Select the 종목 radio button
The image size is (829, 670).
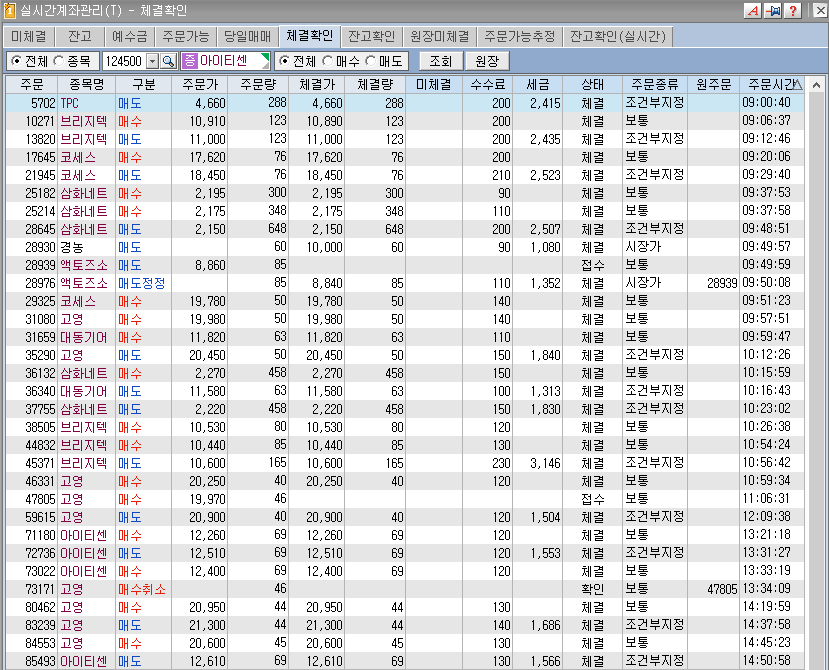pyautogui.click(x=59, y=61)
